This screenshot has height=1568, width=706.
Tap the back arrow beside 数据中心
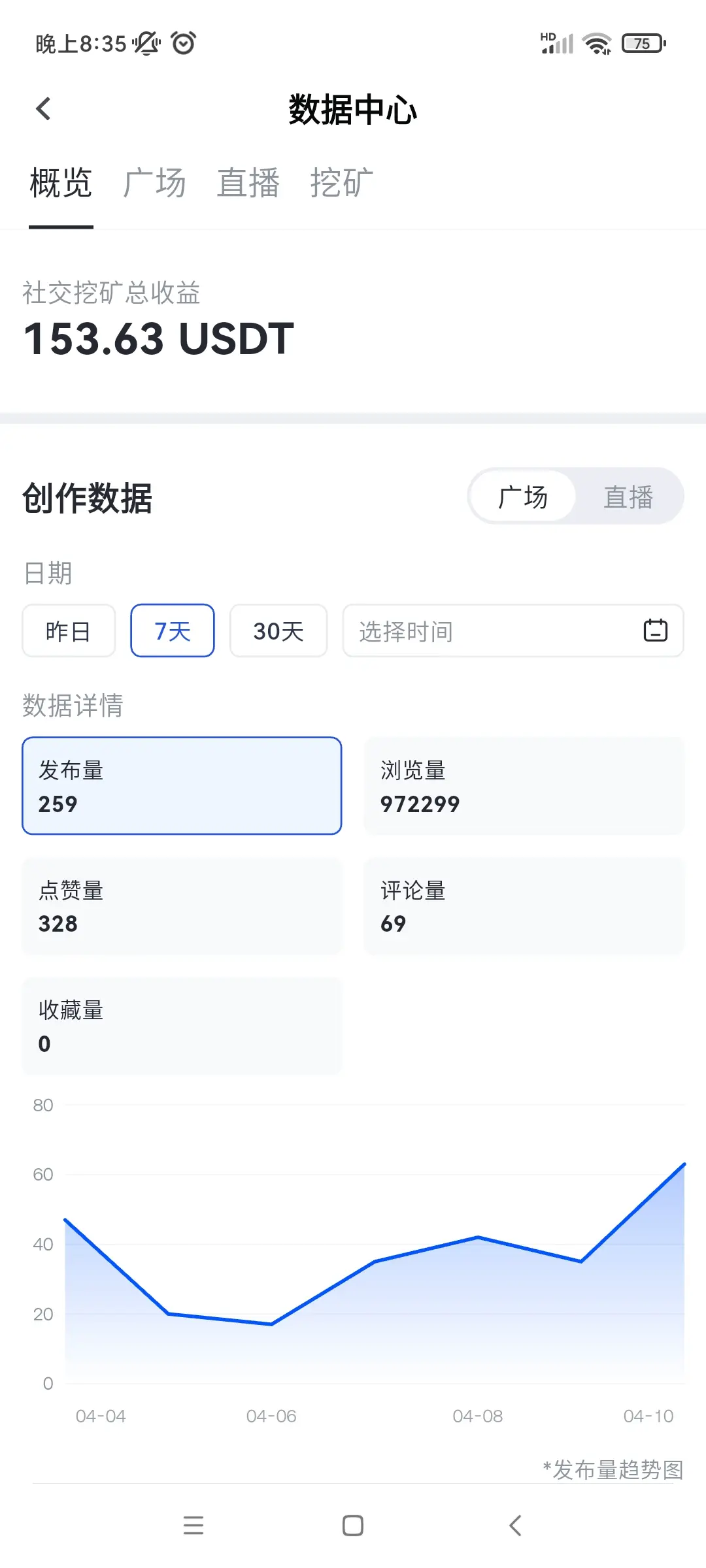coord(43,109)
